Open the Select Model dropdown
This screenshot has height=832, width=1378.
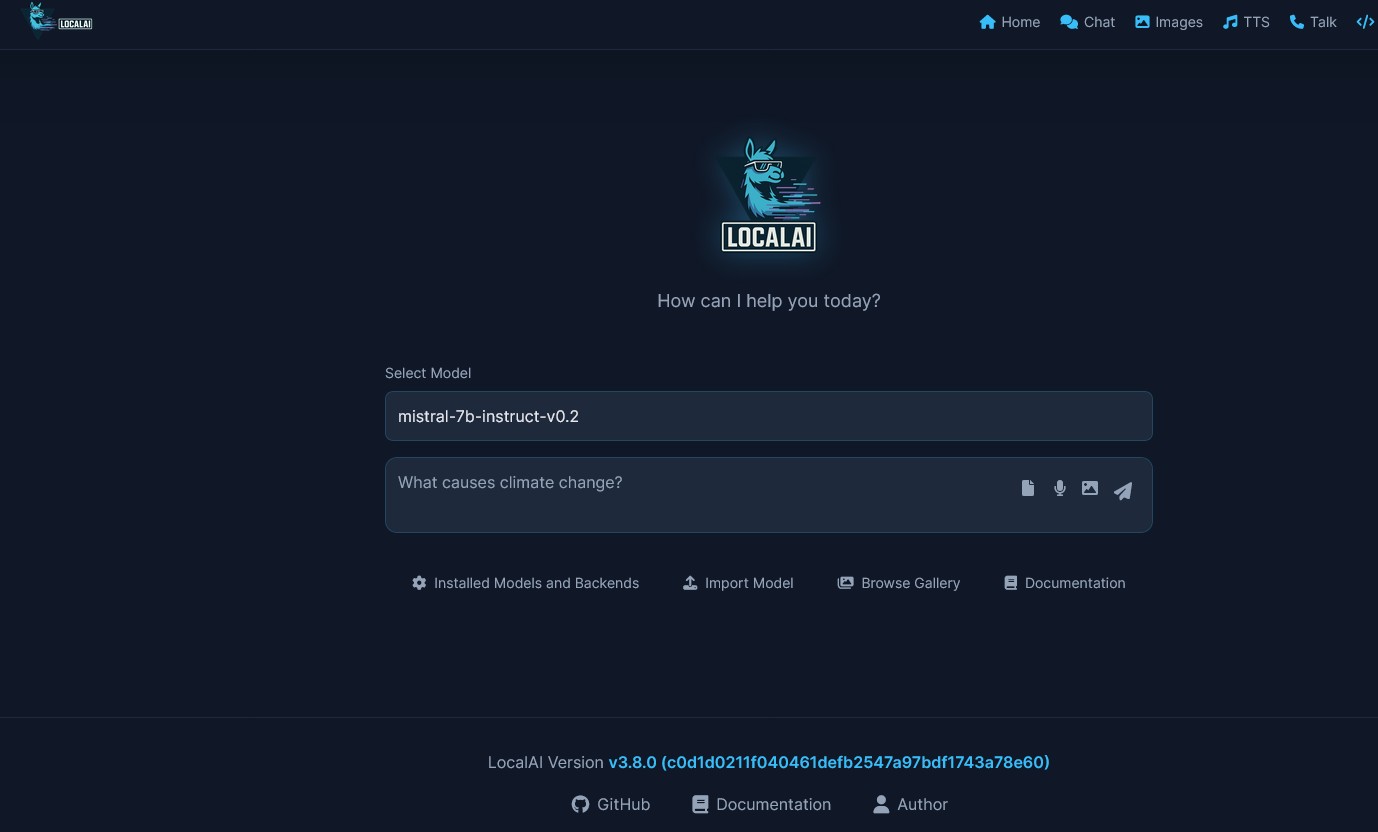point(768,416)
